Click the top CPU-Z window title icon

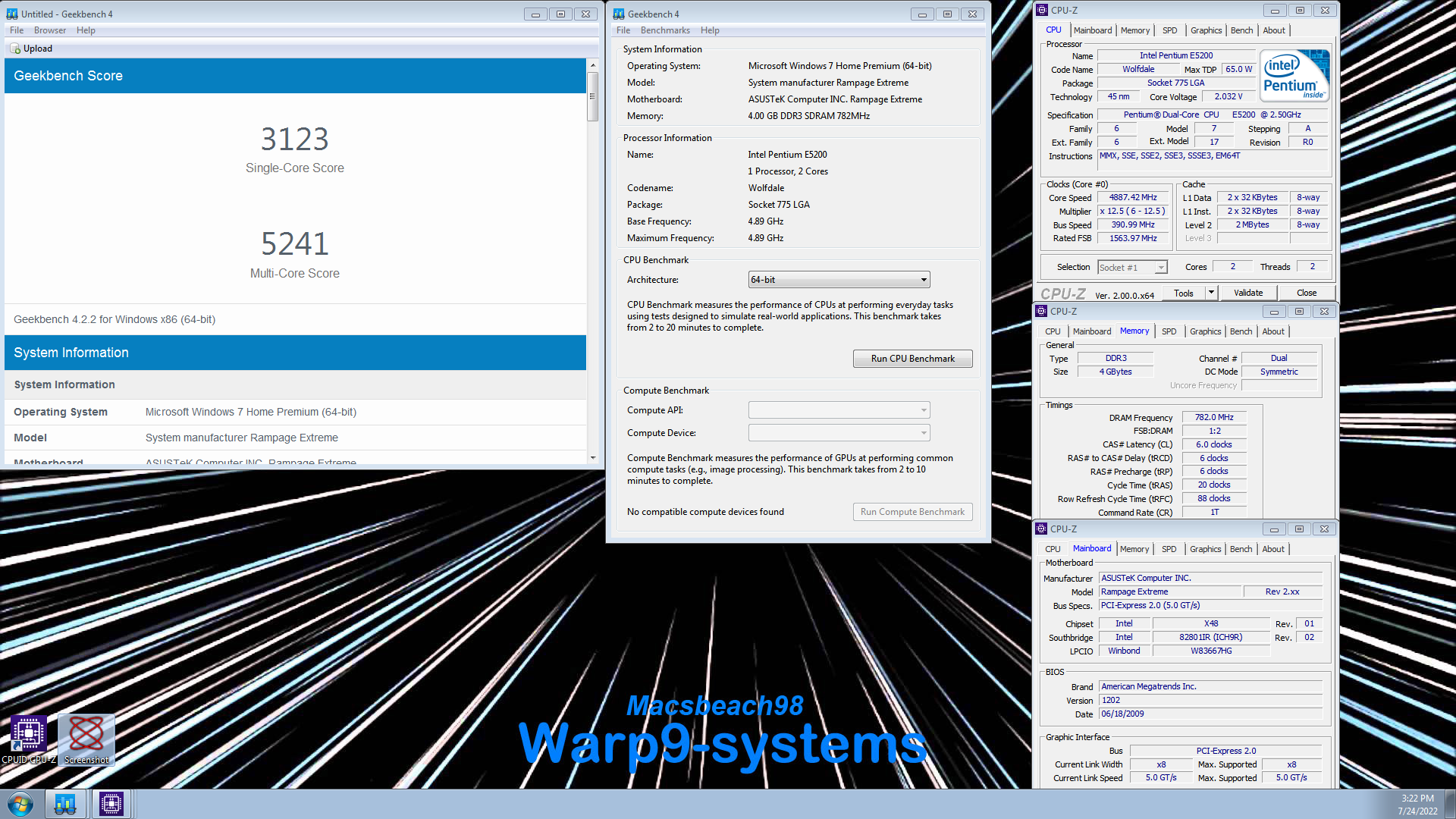pyautogui.click(x=1042, y=10)
